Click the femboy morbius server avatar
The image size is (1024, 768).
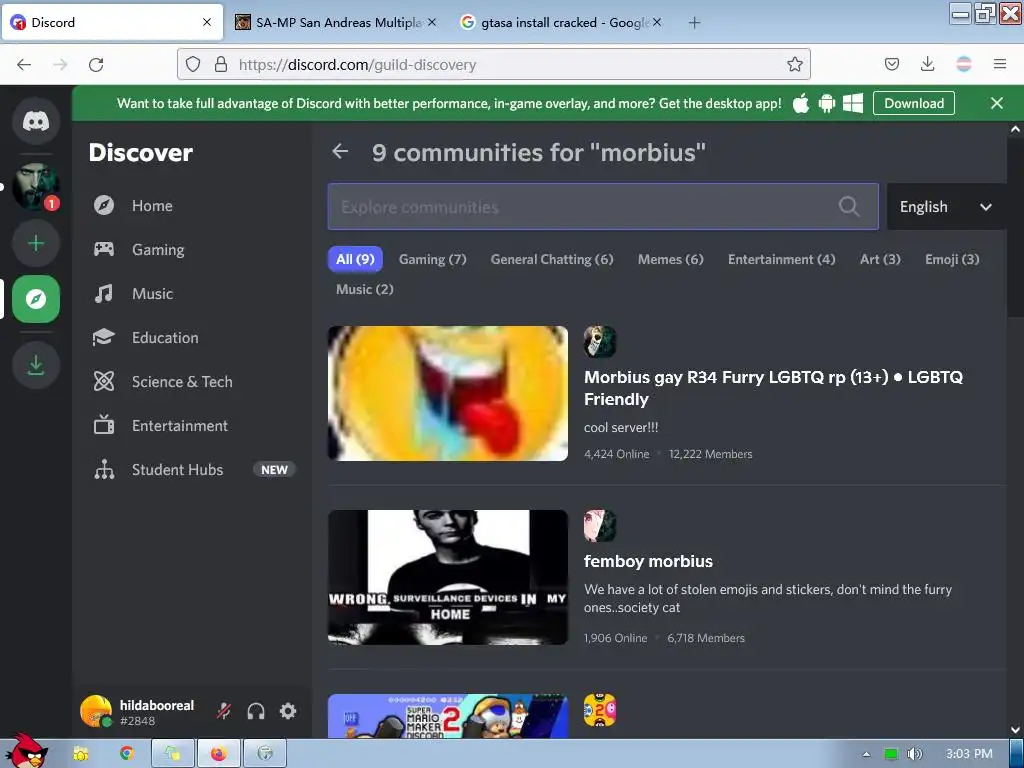(600, 526)
